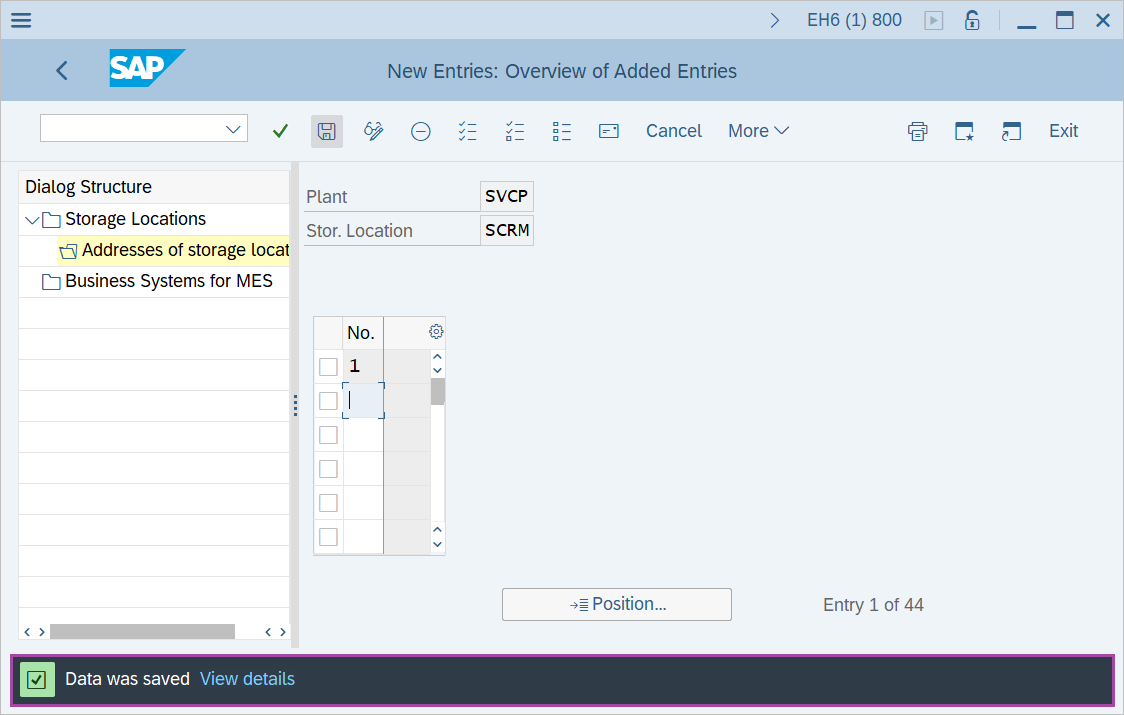Click the dialog structure horizontal scrollbar

click(142, 631)
